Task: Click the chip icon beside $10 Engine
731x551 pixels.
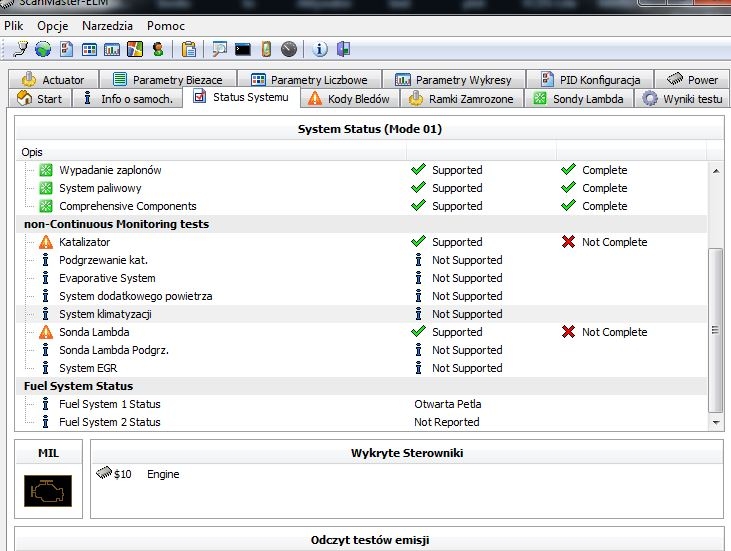Action: pyautogui.click(x=104, y=473)
